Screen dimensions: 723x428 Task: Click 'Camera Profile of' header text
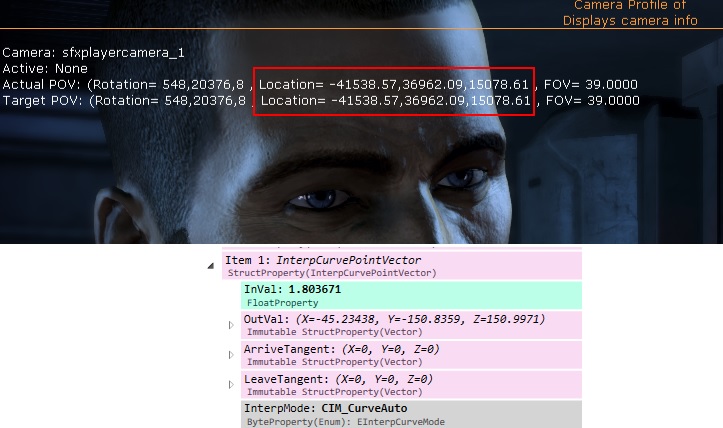point(630,5)
